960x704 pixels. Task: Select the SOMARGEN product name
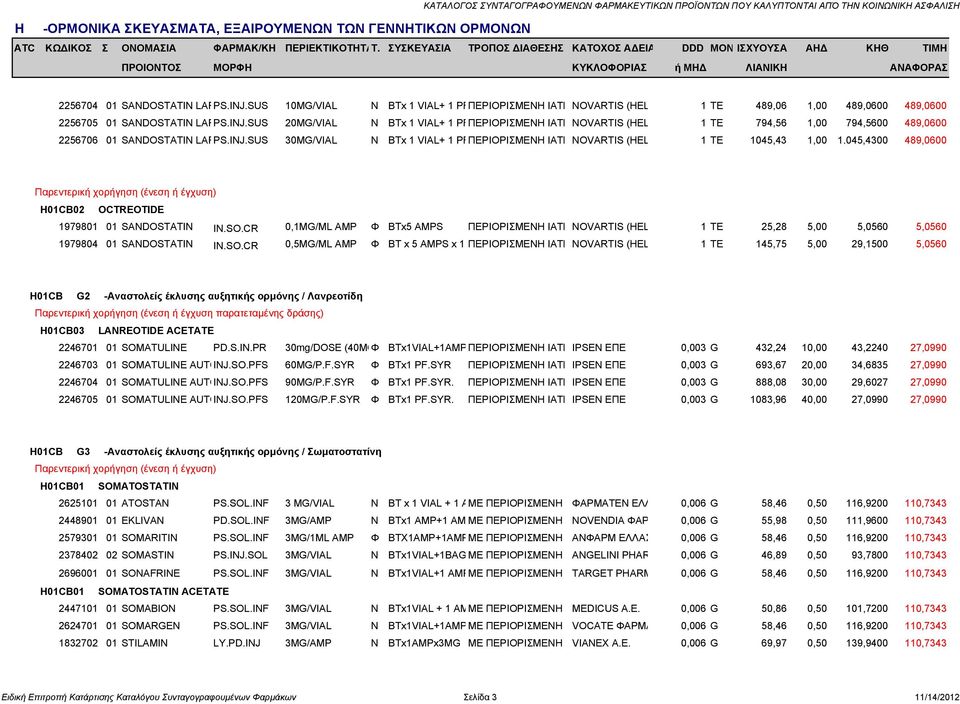point(151,626)
